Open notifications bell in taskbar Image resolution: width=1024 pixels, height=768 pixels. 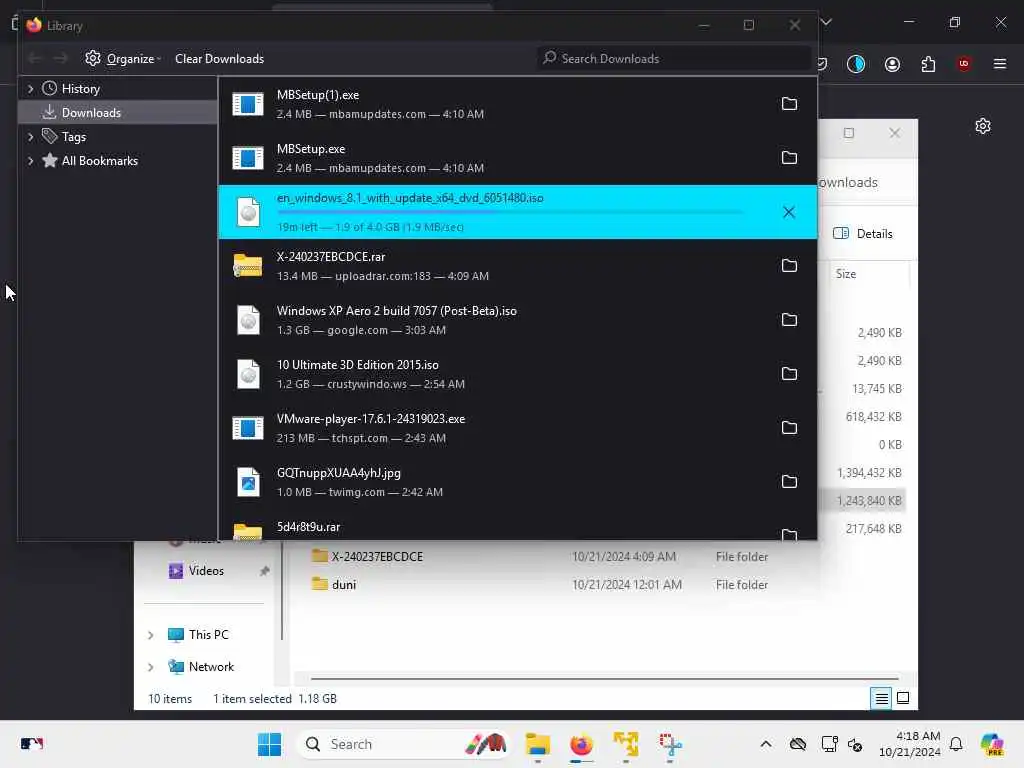point(956,744)
